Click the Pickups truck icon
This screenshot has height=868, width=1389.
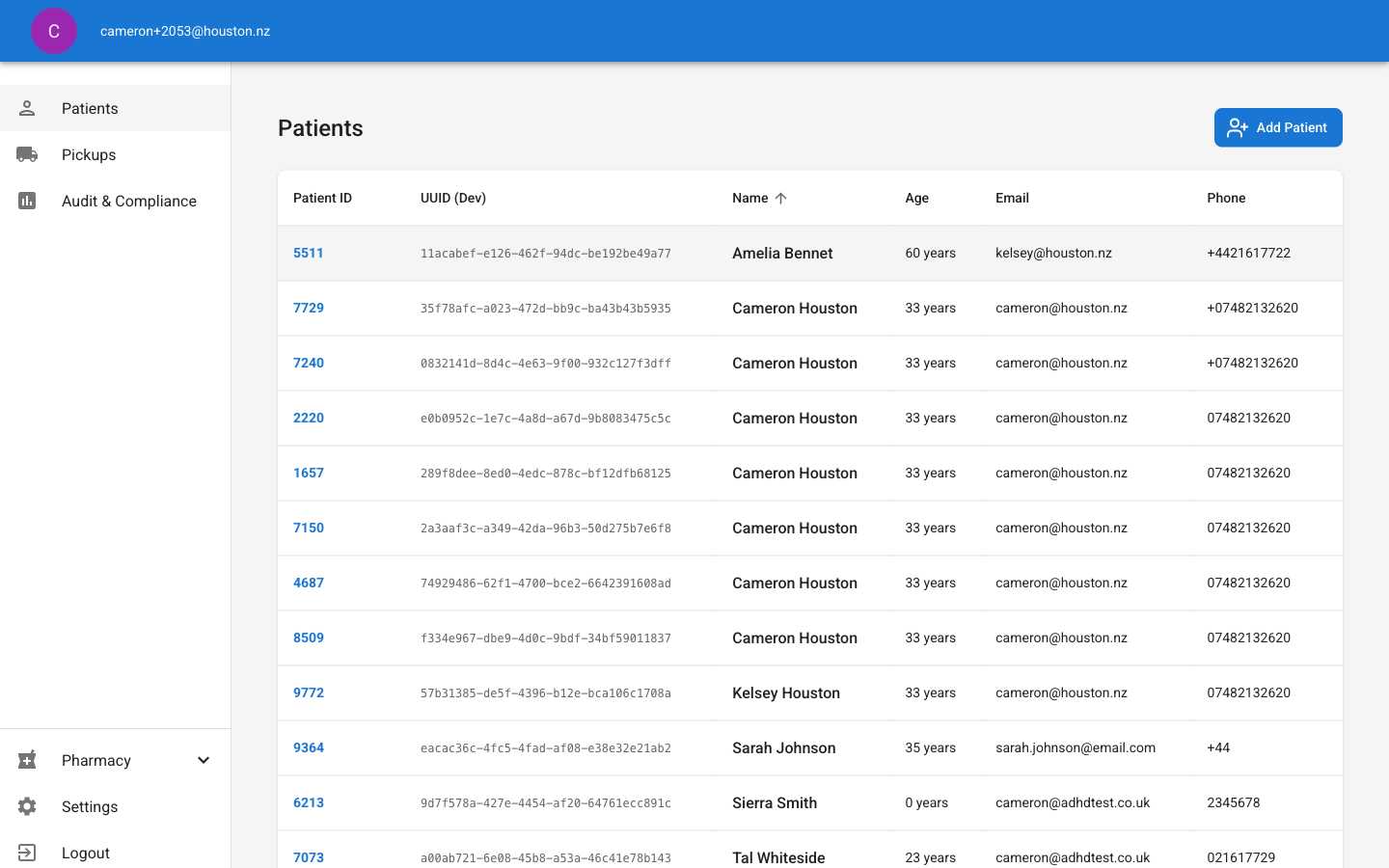click(27, 154)
